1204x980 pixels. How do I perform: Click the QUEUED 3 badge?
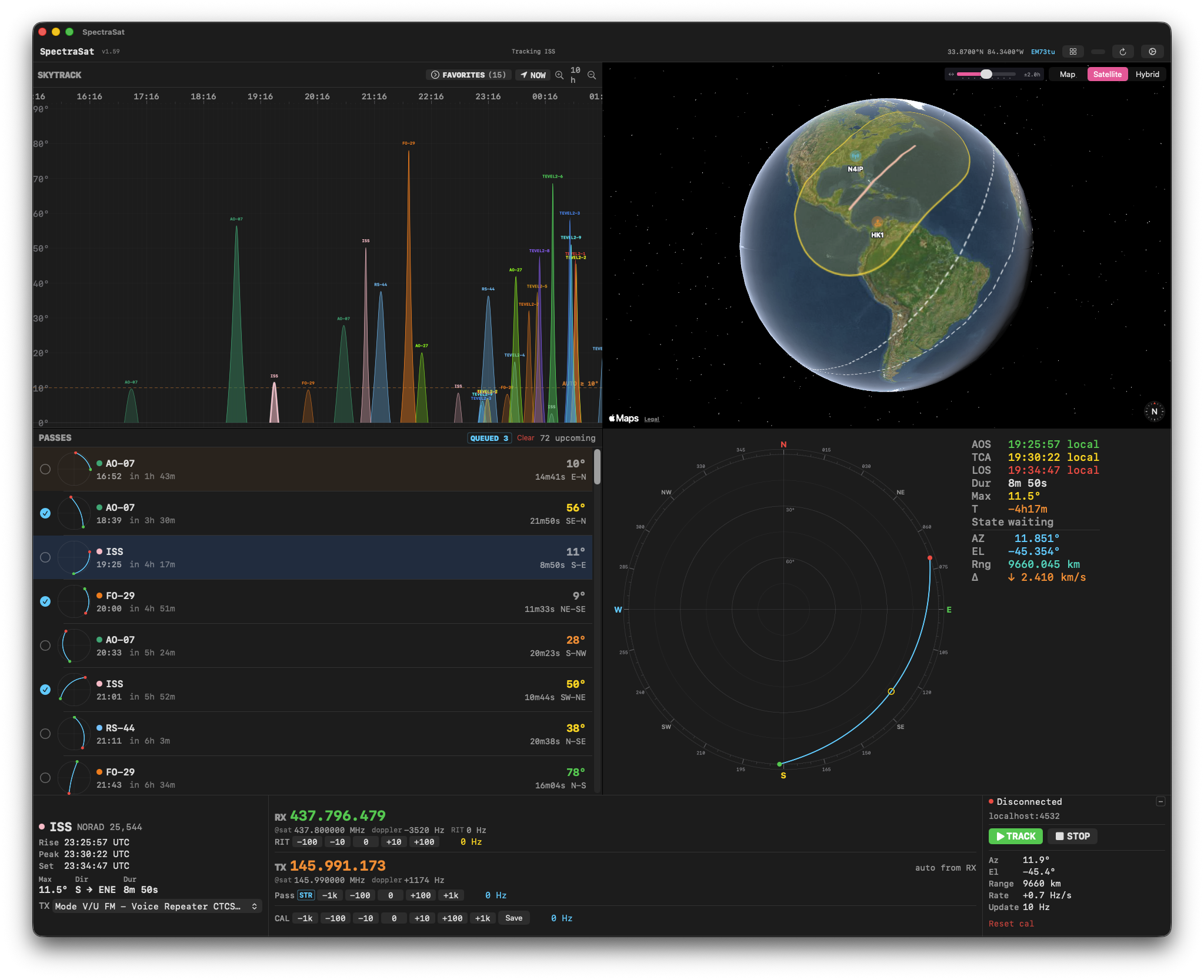click(489, 439)
